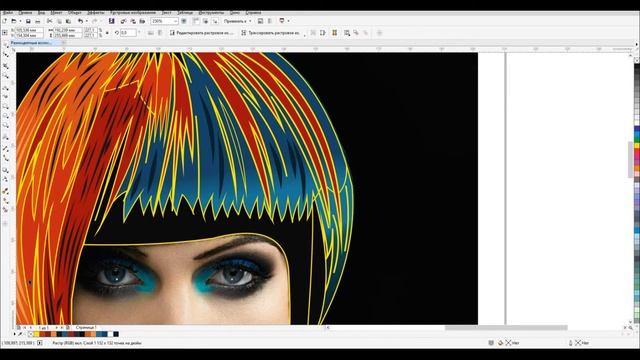
Task: Click the Save icon in the toolbar
Action: click(28, 21)
